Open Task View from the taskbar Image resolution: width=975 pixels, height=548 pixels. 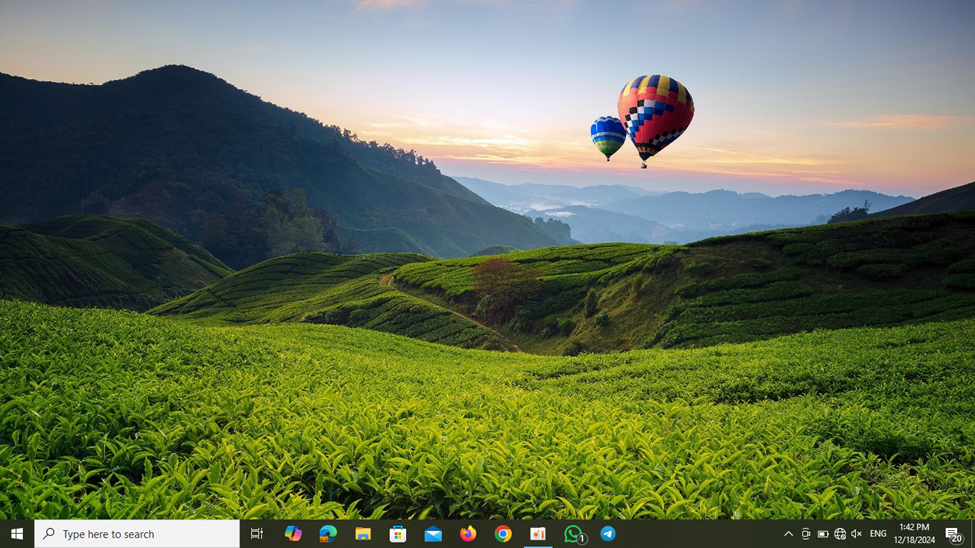click(x=257, y=534)
